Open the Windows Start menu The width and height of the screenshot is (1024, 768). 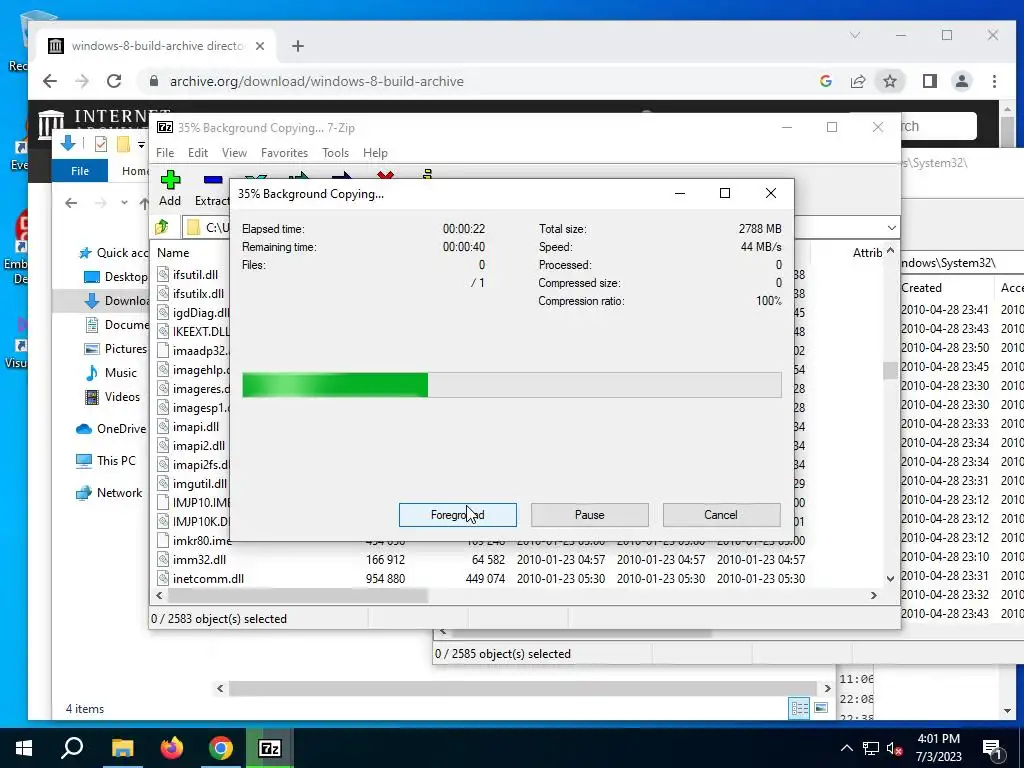pyautogui.click(x=24, y=748)
